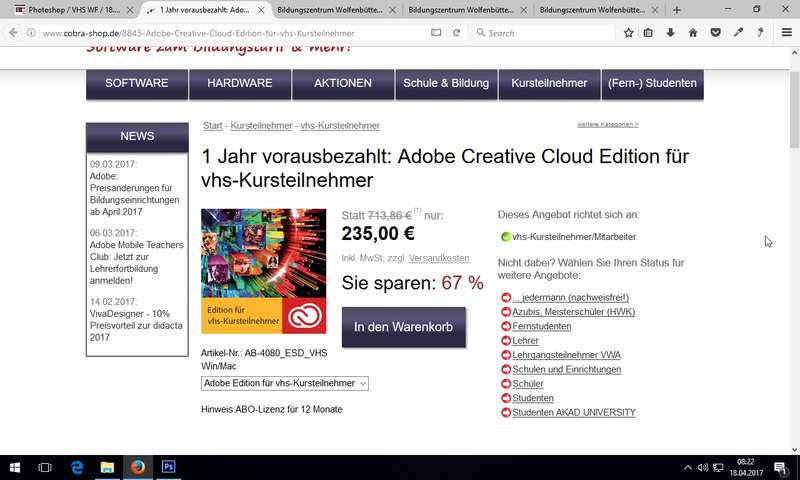Reload the current page
The image size is (800, 480).
457,33
